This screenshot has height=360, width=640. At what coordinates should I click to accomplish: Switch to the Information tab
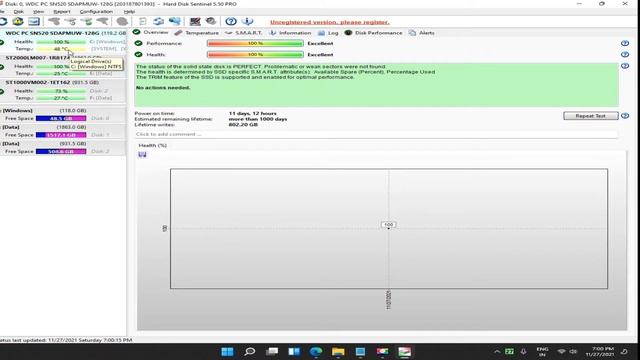pyautogui.click(x=290, y=33)
